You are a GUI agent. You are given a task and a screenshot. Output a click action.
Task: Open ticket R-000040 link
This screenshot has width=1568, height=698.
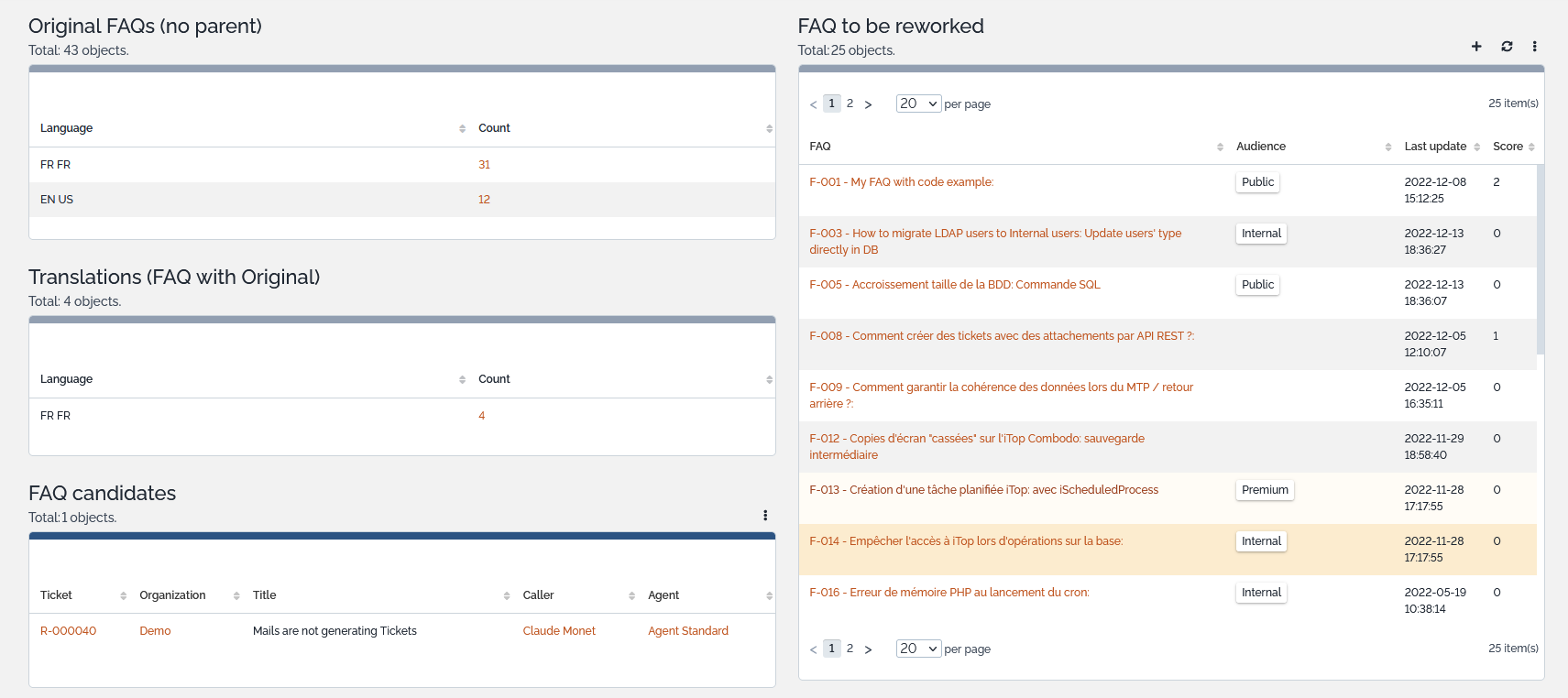tap(68, 631)
